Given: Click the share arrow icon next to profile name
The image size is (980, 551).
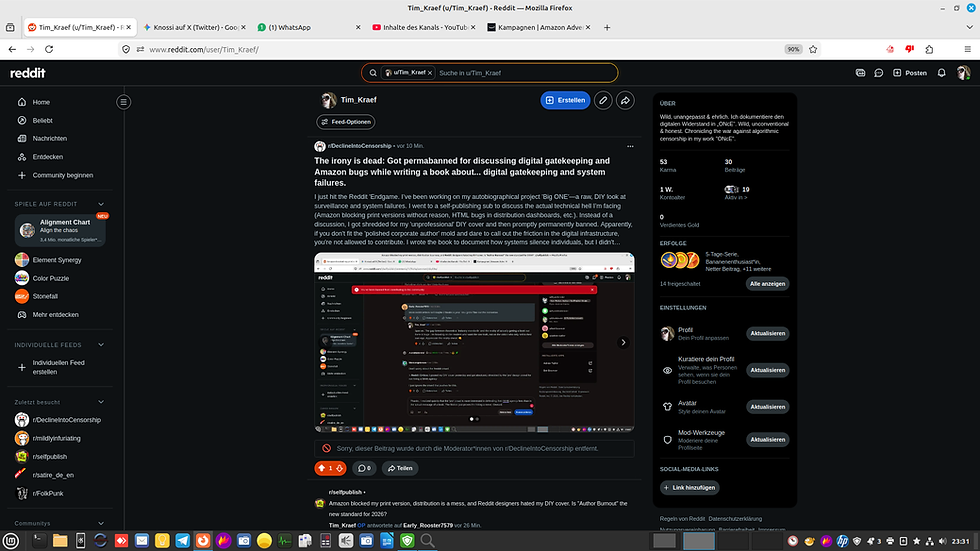Looking at the screenshot, I should tap(625, 101).
